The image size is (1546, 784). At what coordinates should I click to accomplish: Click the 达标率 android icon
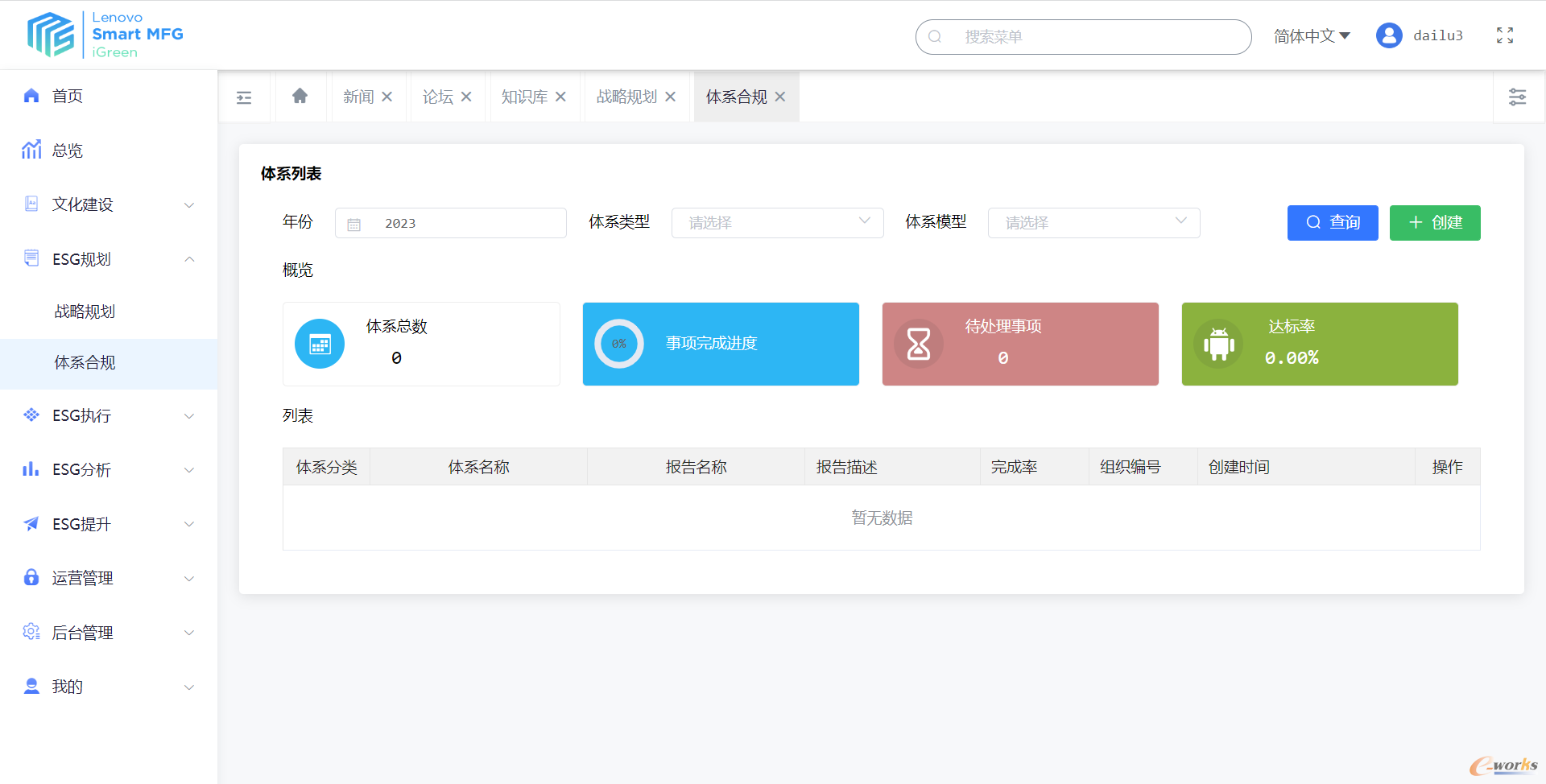[x=1218, y=344]
